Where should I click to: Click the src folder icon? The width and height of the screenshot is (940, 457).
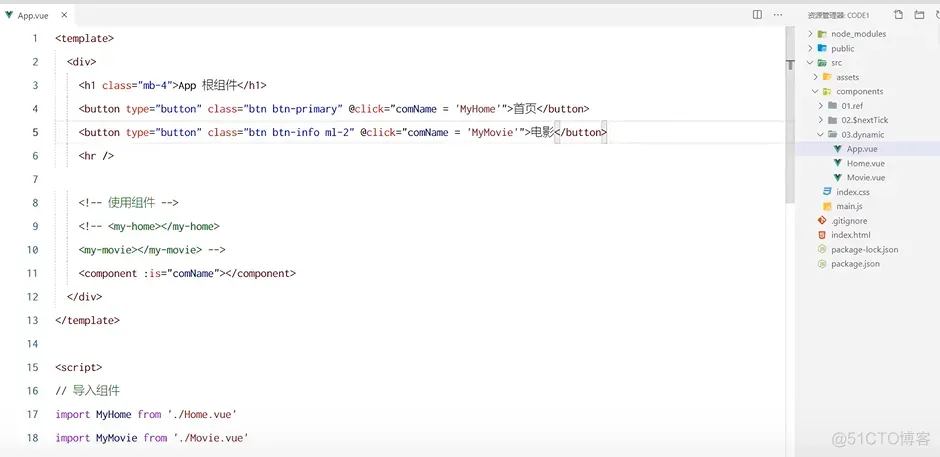pyautogui.click(x=822, y=62)
